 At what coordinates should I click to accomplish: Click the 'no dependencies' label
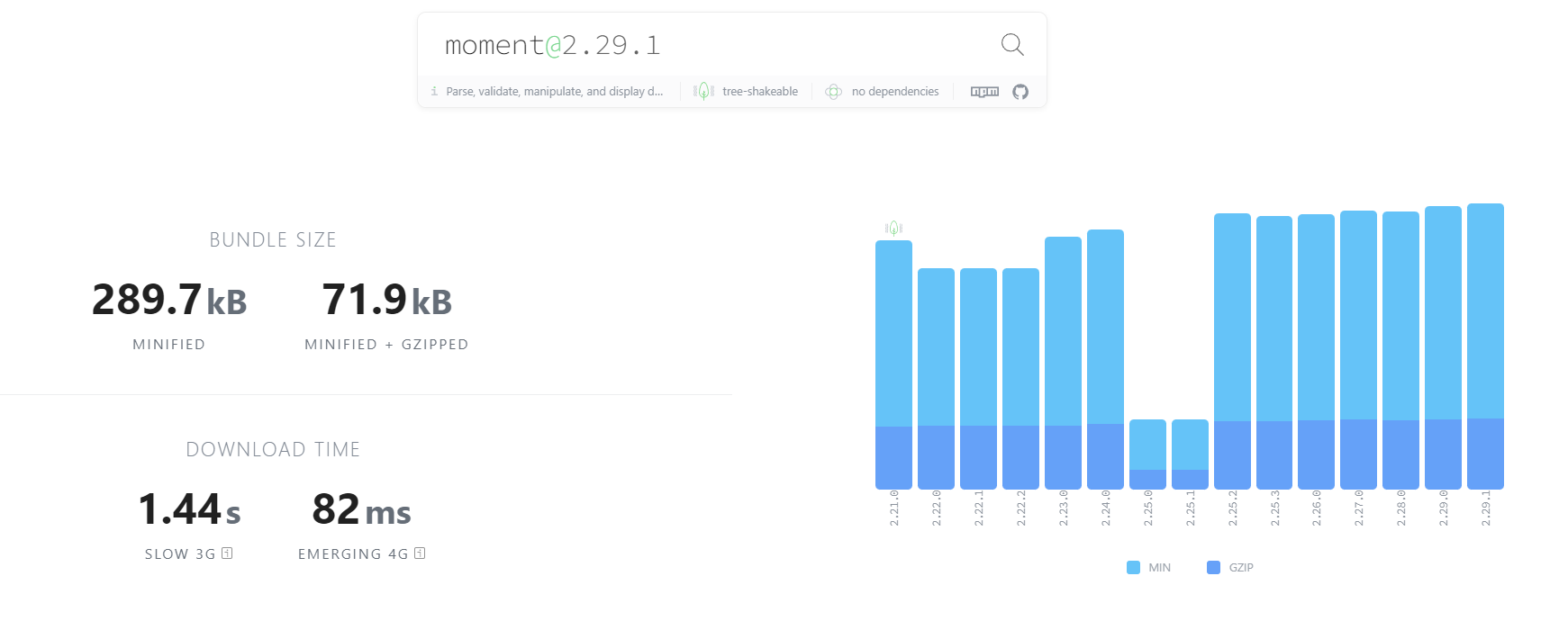point(895,92)
